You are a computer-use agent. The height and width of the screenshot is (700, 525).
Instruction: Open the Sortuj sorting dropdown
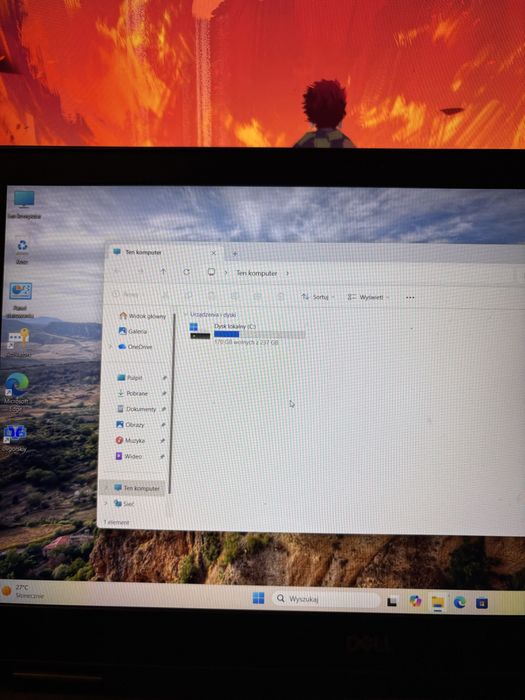pyautogui.click(x=318, y=296)
